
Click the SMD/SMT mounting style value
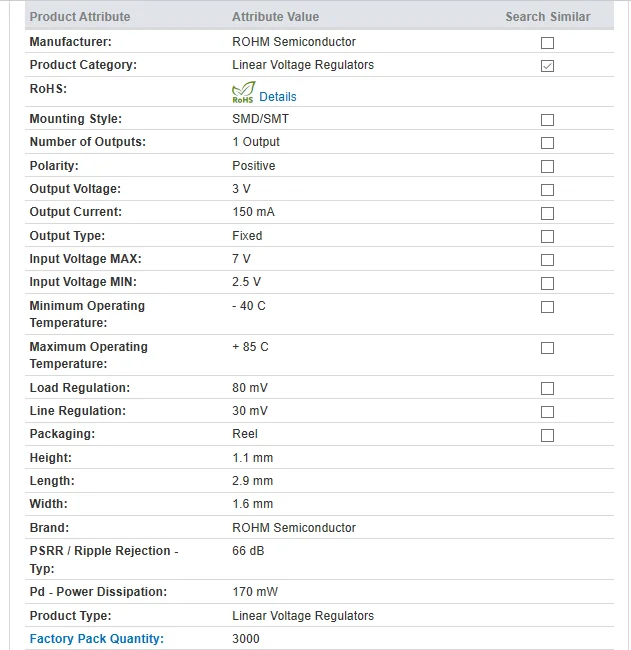(x=260, y=119)
